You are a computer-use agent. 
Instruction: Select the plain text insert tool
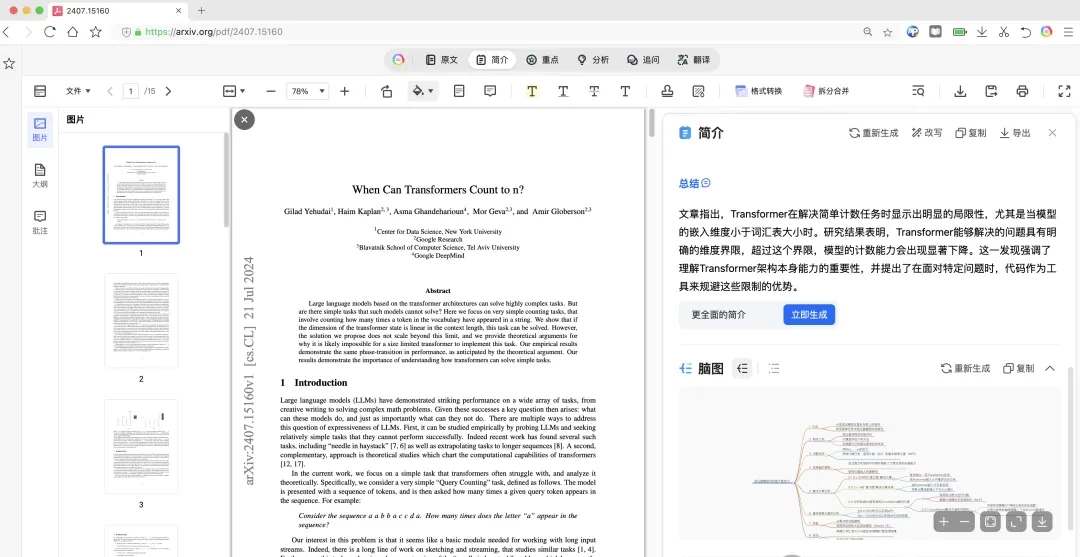[625, 91]
